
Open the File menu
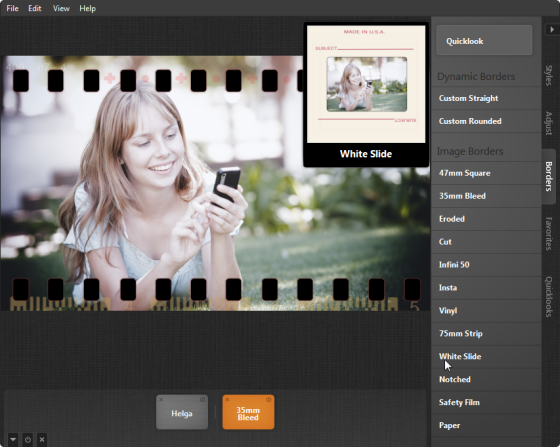[x=12, y=8]
